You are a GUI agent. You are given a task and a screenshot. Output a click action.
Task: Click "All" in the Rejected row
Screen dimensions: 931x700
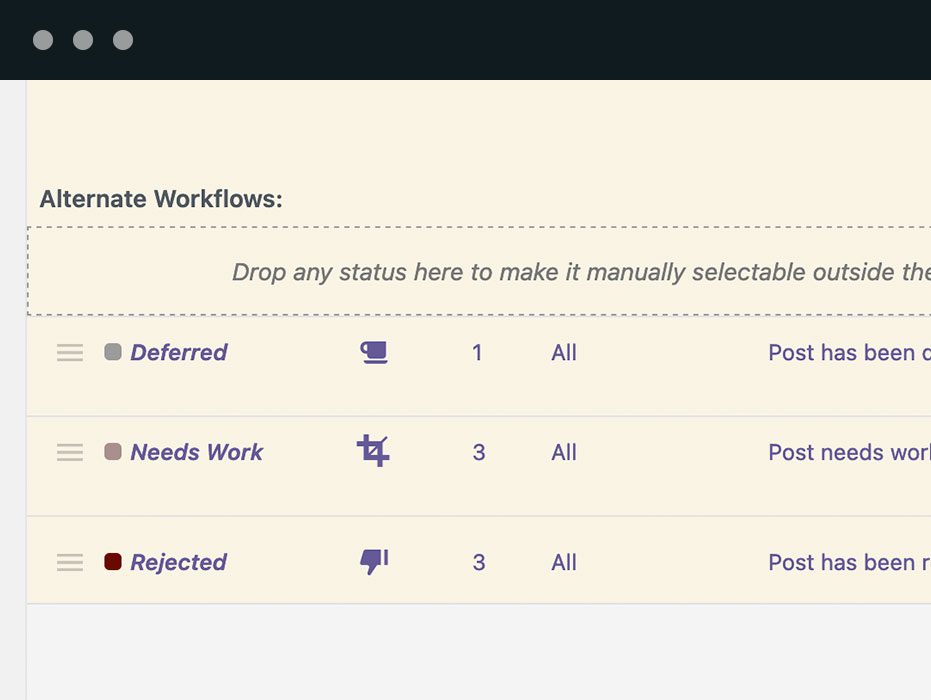coord(563,562)
